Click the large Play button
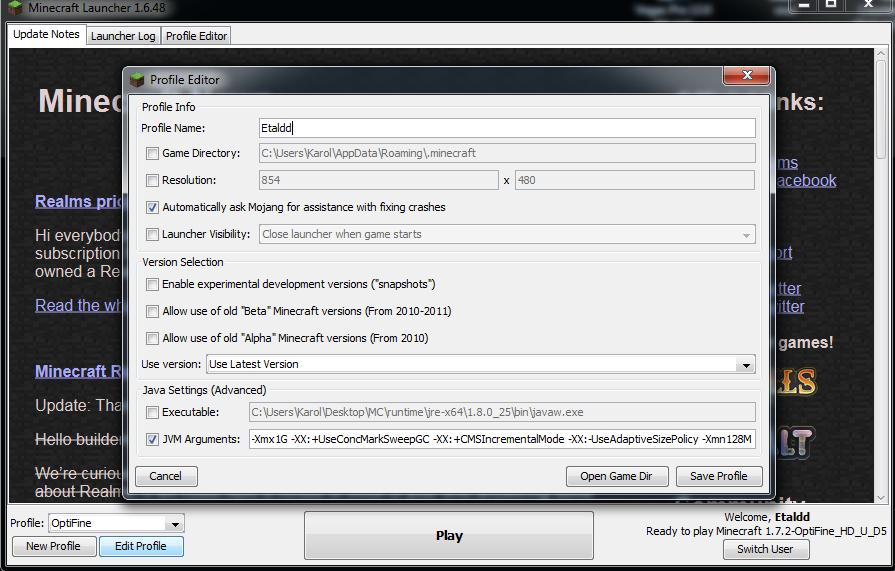 point(449,536)
